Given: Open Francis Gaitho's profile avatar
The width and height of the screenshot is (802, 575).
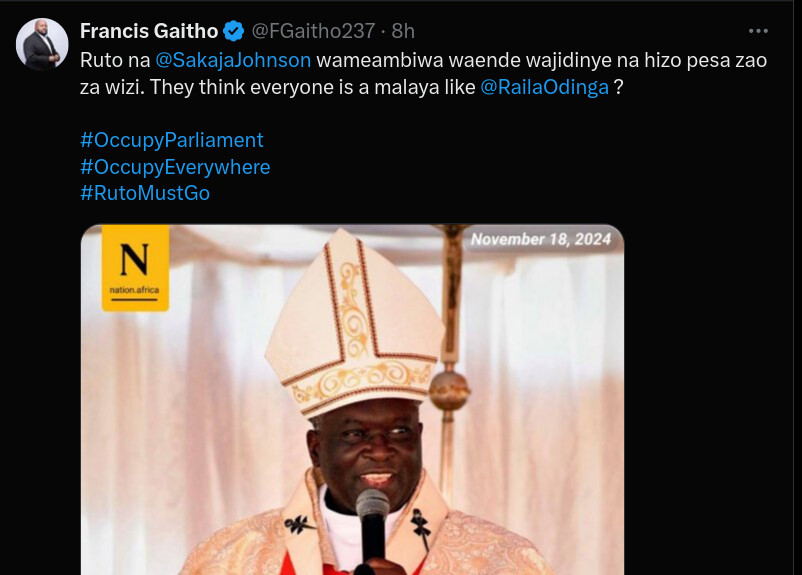Looking at the screenshot, I should 44,45.
